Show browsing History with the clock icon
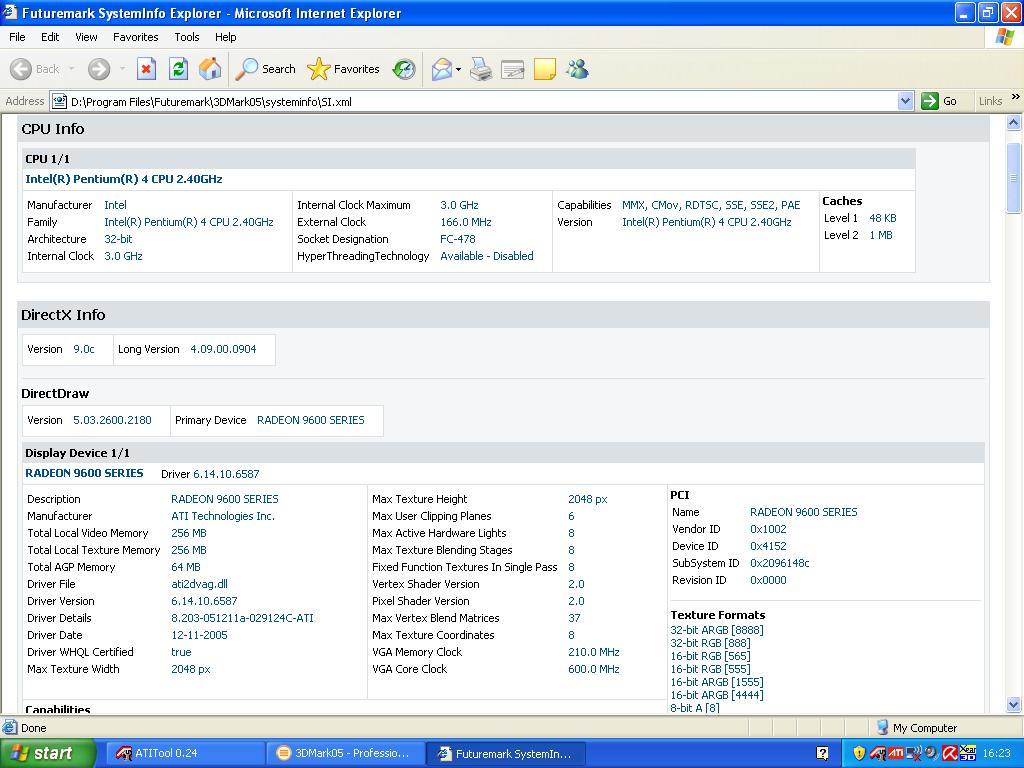This screenshot has width=1024, height=768. click(x=404, y=69)
